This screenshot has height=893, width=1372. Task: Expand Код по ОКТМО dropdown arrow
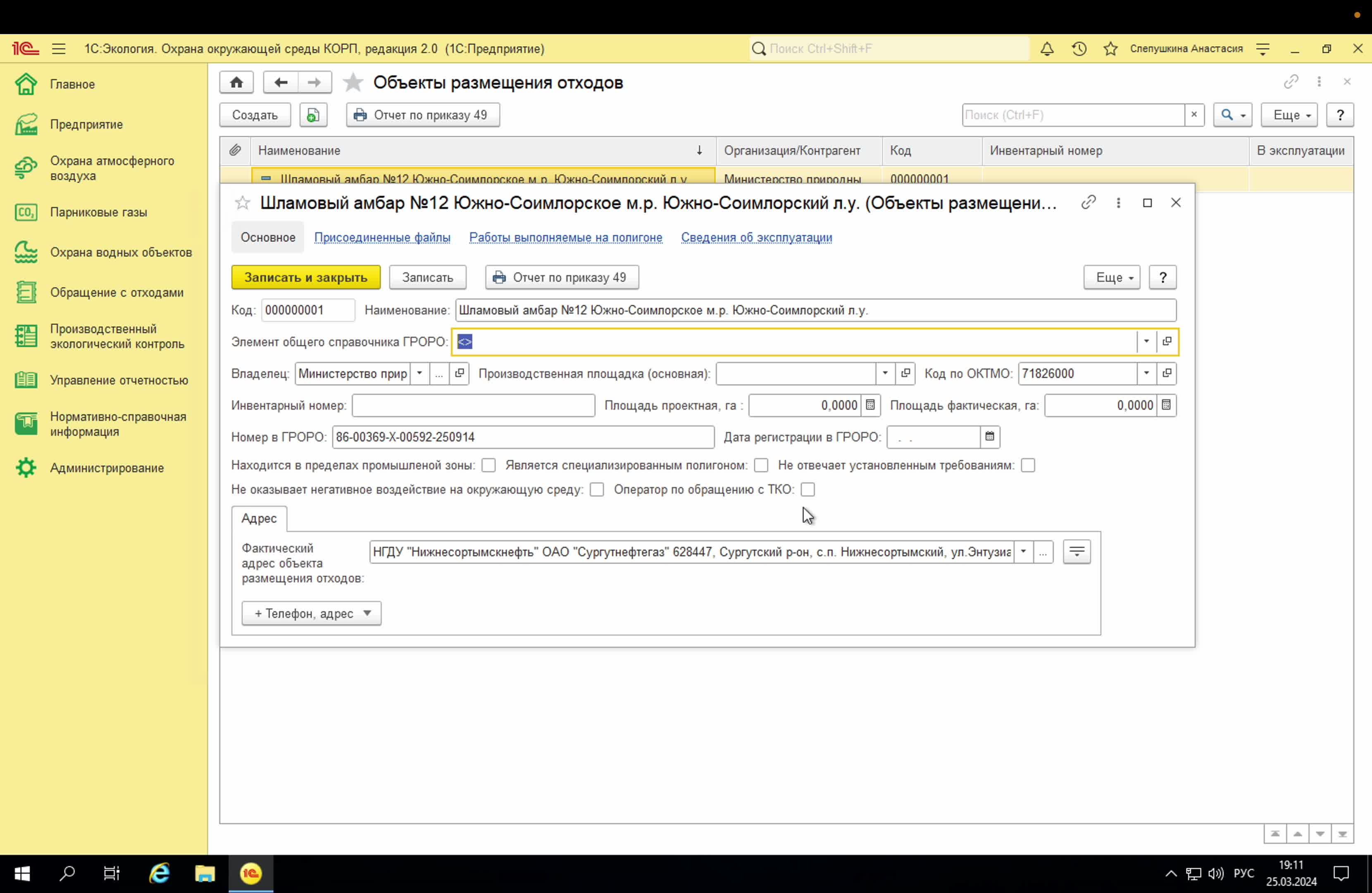1146,373
